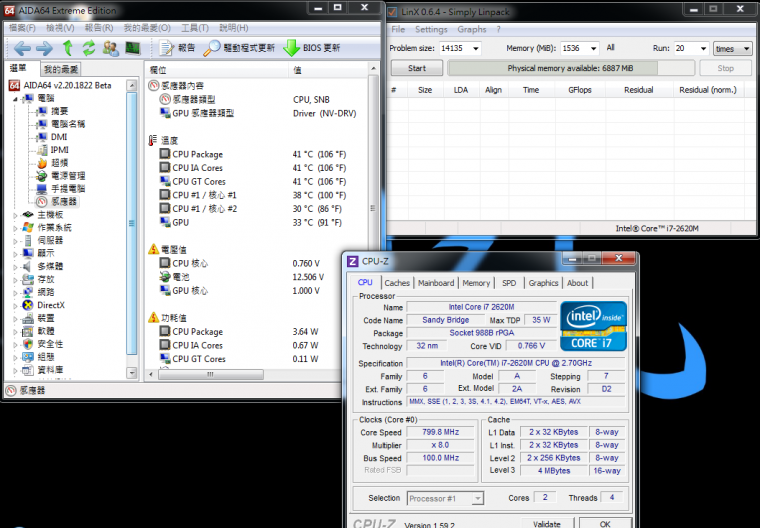
Task: Click the AIDA64 tree vertical scrollbar
Action: (x=131, y=228)
